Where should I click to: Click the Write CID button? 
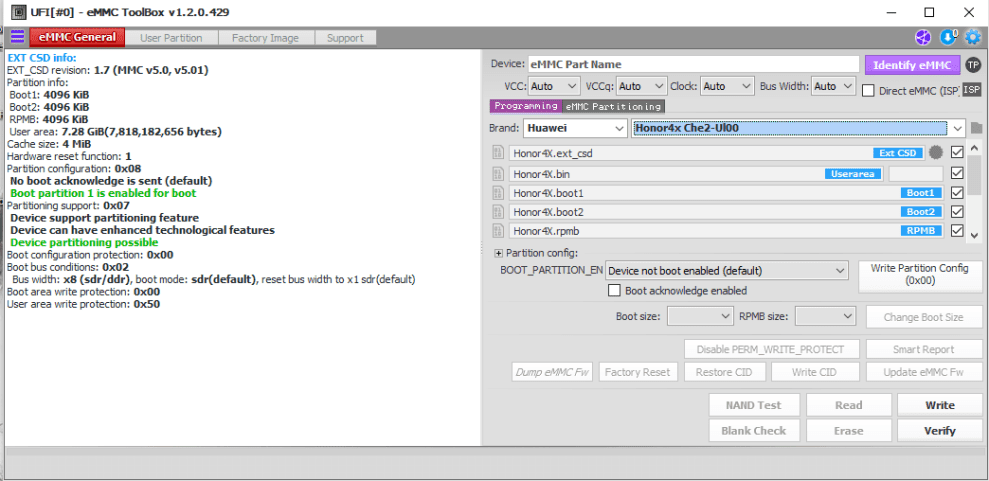tap(814, 372)
